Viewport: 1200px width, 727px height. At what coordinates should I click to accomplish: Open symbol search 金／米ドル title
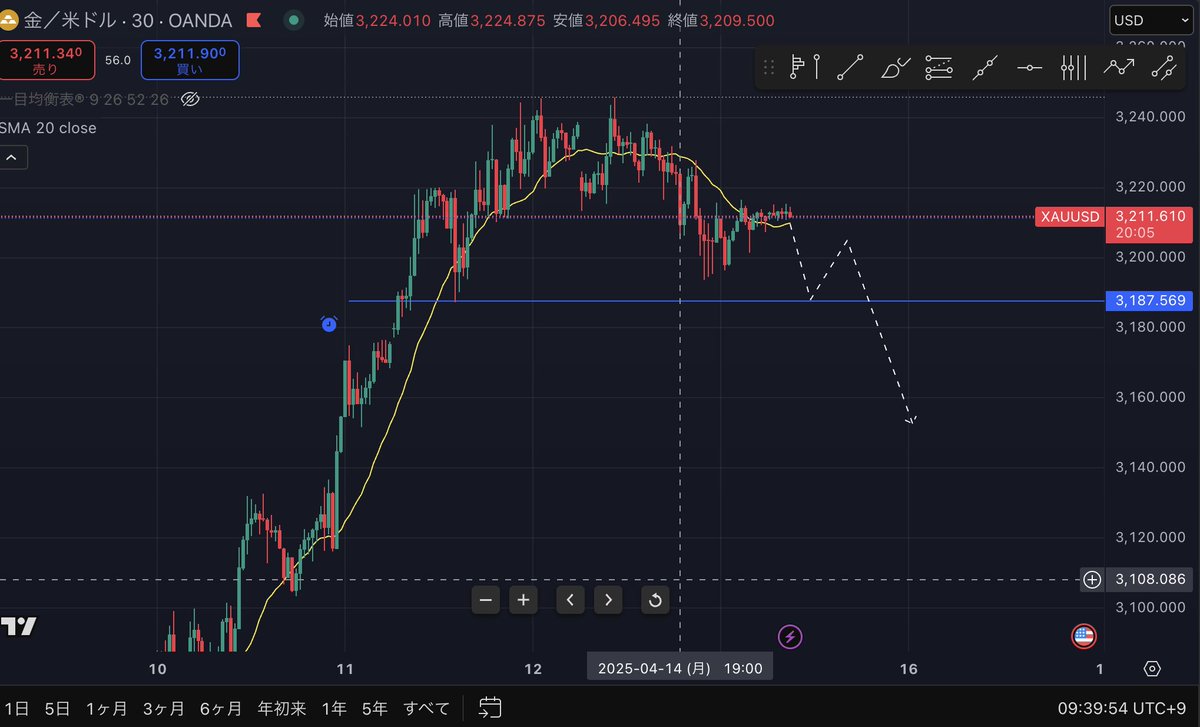click(70, 21)
